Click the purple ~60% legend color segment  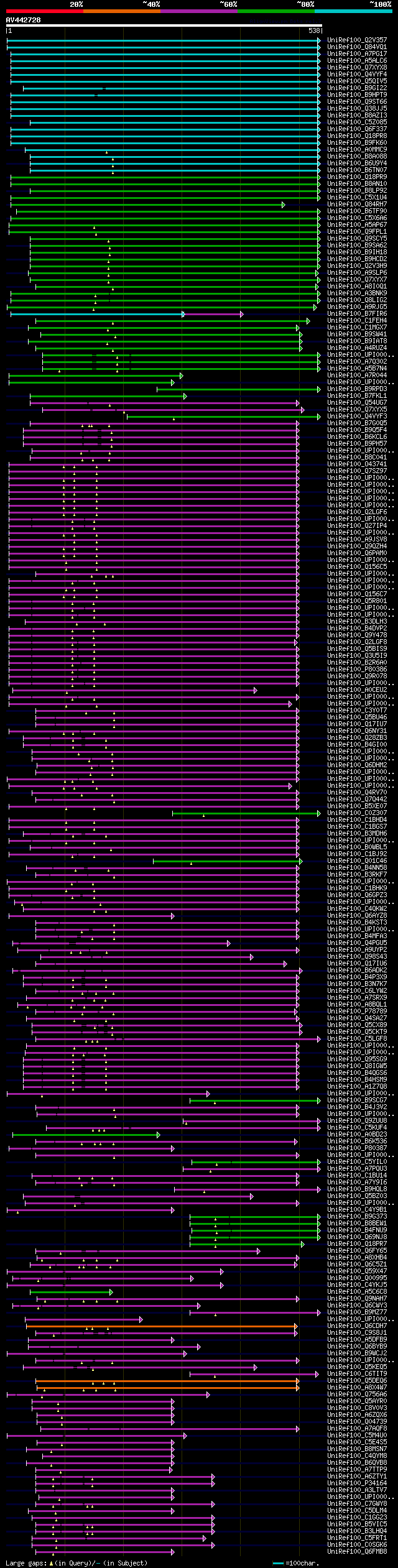(x=198, y=11)
